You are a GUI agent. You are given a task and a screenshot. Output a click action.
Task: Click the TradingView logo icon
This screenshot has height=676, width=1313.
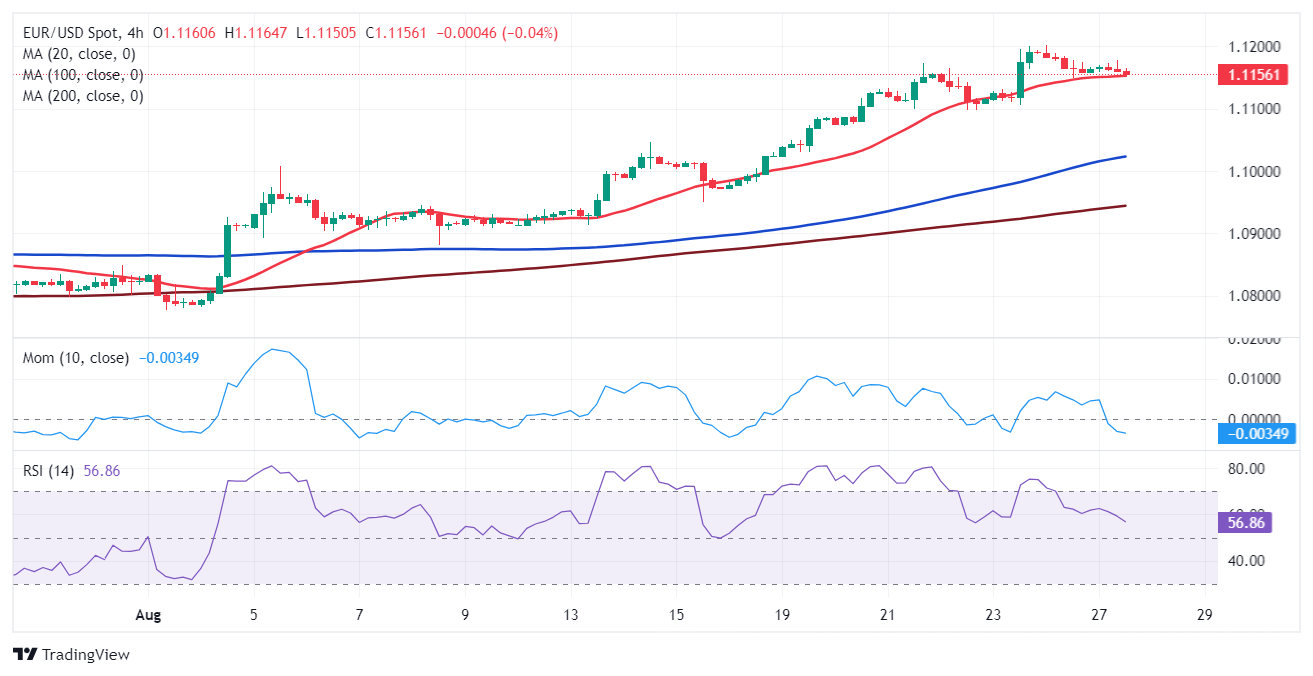tap(25, 654)
